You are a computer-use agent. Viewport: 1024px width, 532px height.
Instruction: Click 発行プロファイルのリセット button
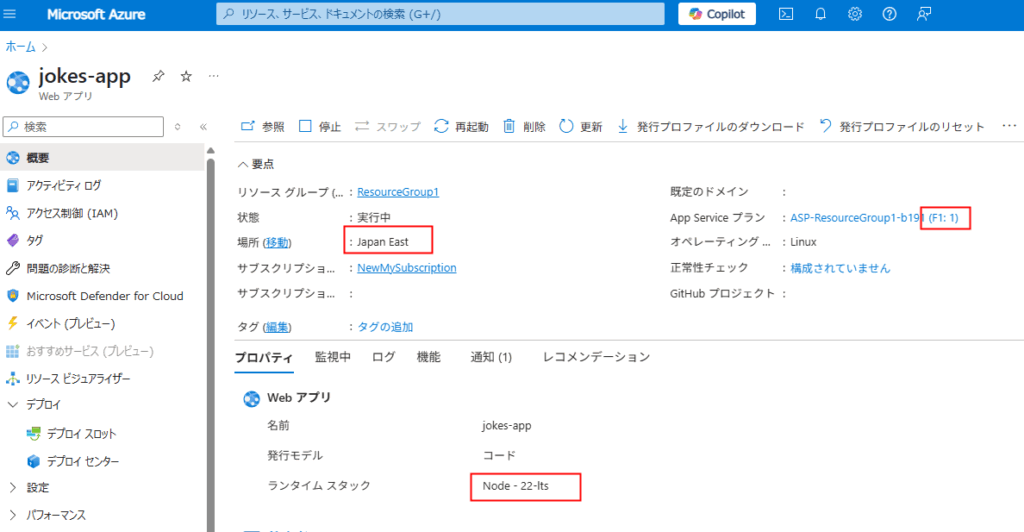[902, 127]
